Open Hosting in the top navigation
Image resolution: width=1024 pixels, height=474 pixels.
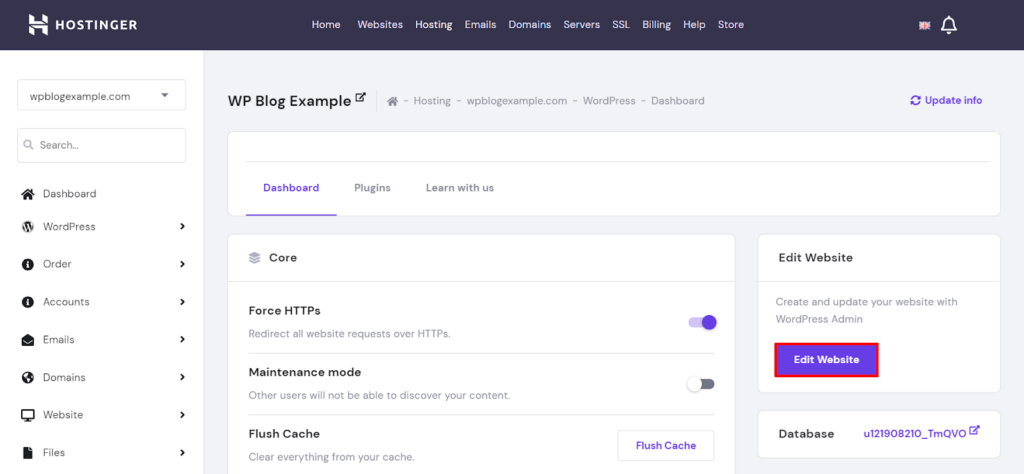pyautogui.click(x=434, y=25)
